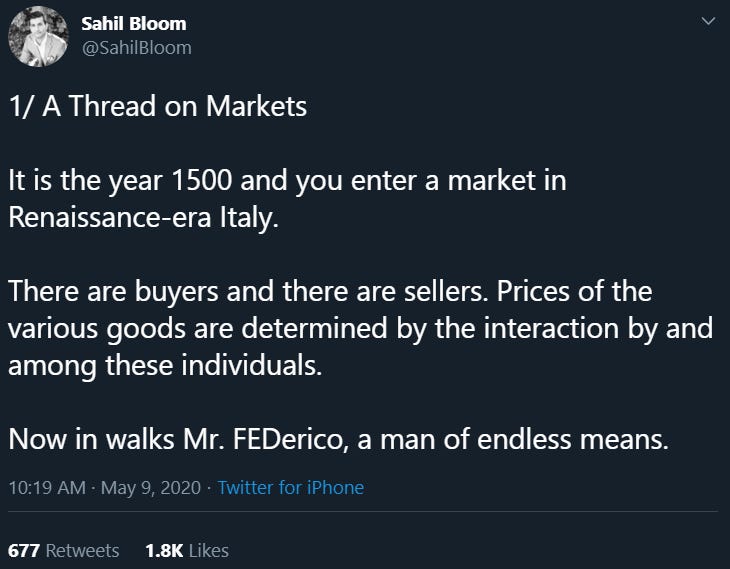
Task: Click the "Renaissance-era Italy" text
Action: [141, 217]
